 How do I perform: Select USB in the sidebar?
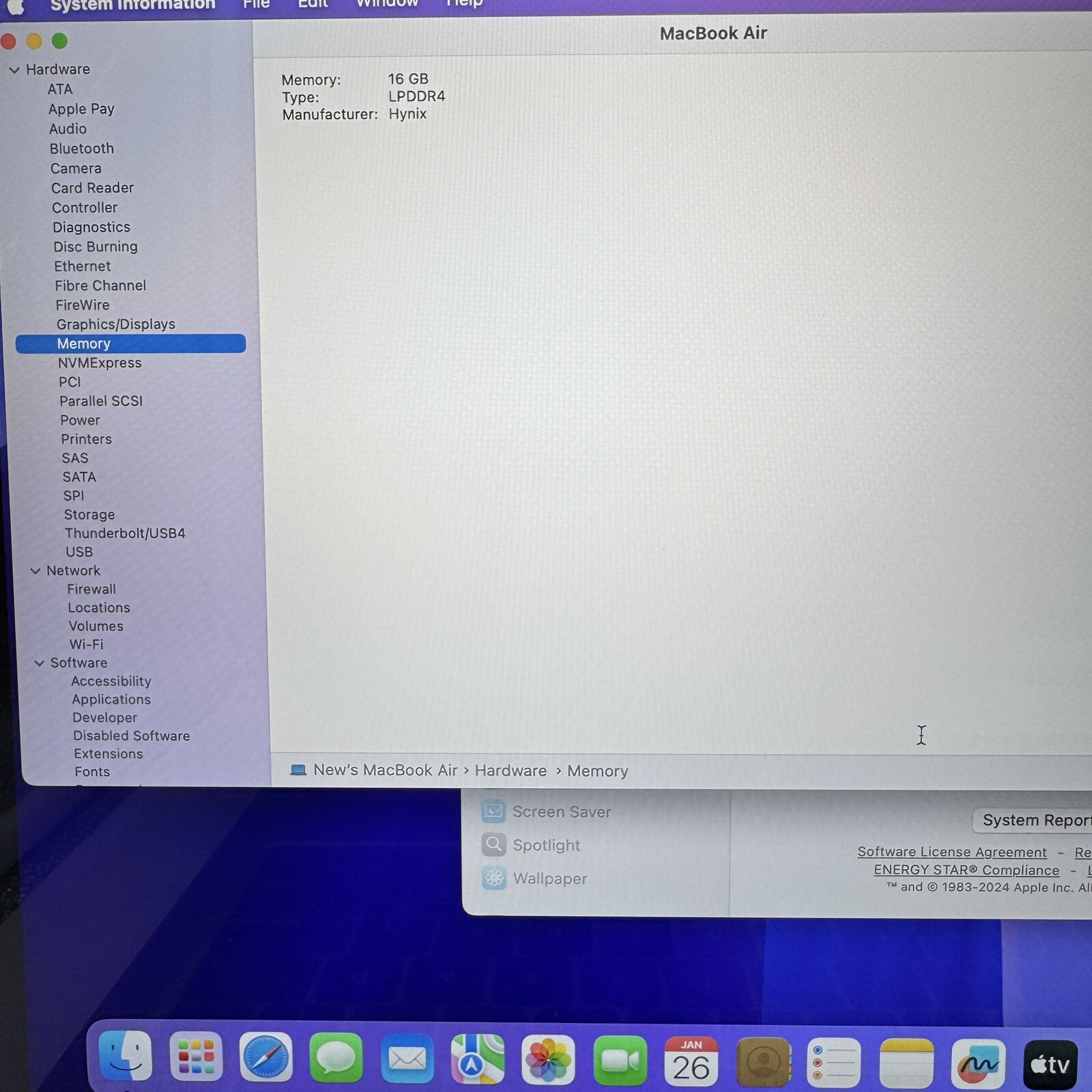click(x=79, y=551)
